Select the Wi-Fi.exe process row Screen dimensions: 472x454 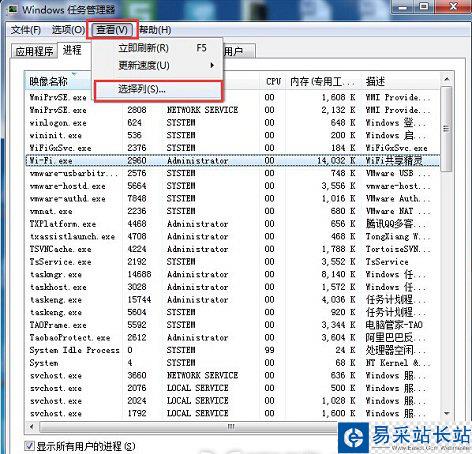pos(232,161)
